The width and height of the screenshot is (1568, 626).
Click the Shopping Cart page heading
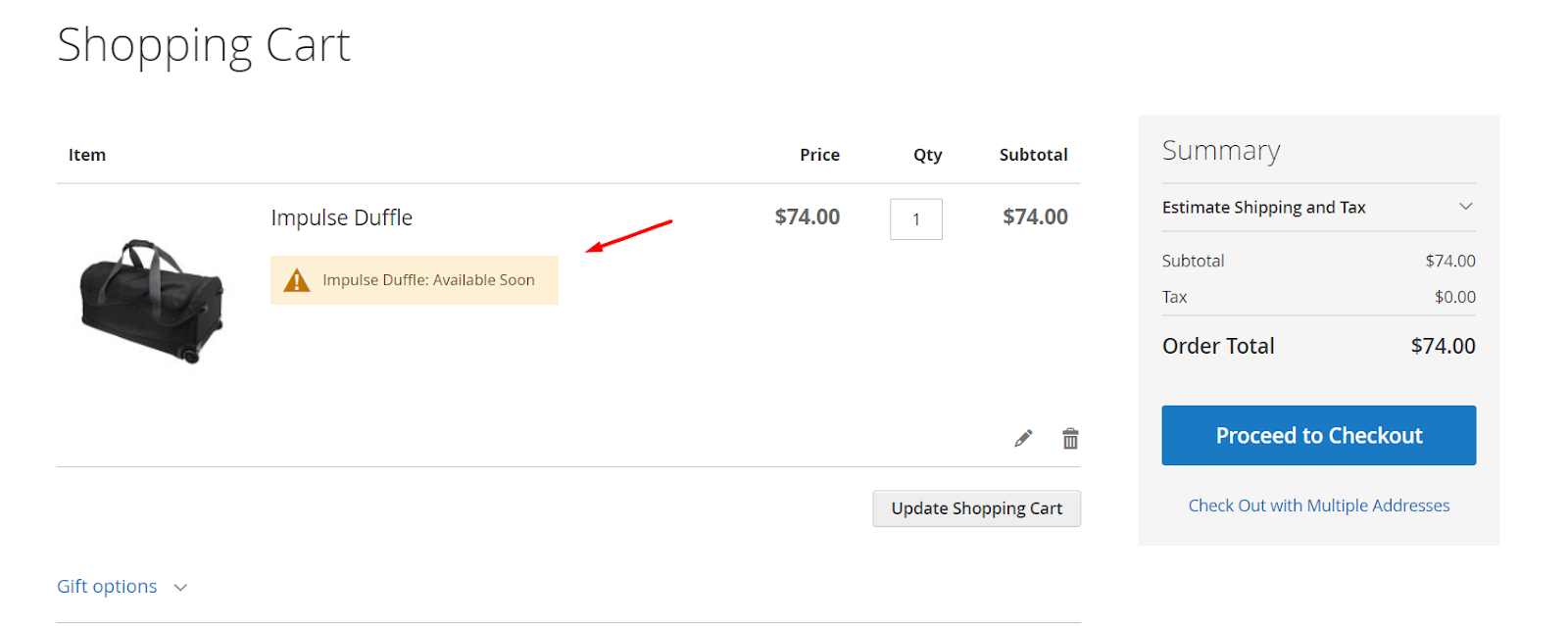[x=204, y=45]
